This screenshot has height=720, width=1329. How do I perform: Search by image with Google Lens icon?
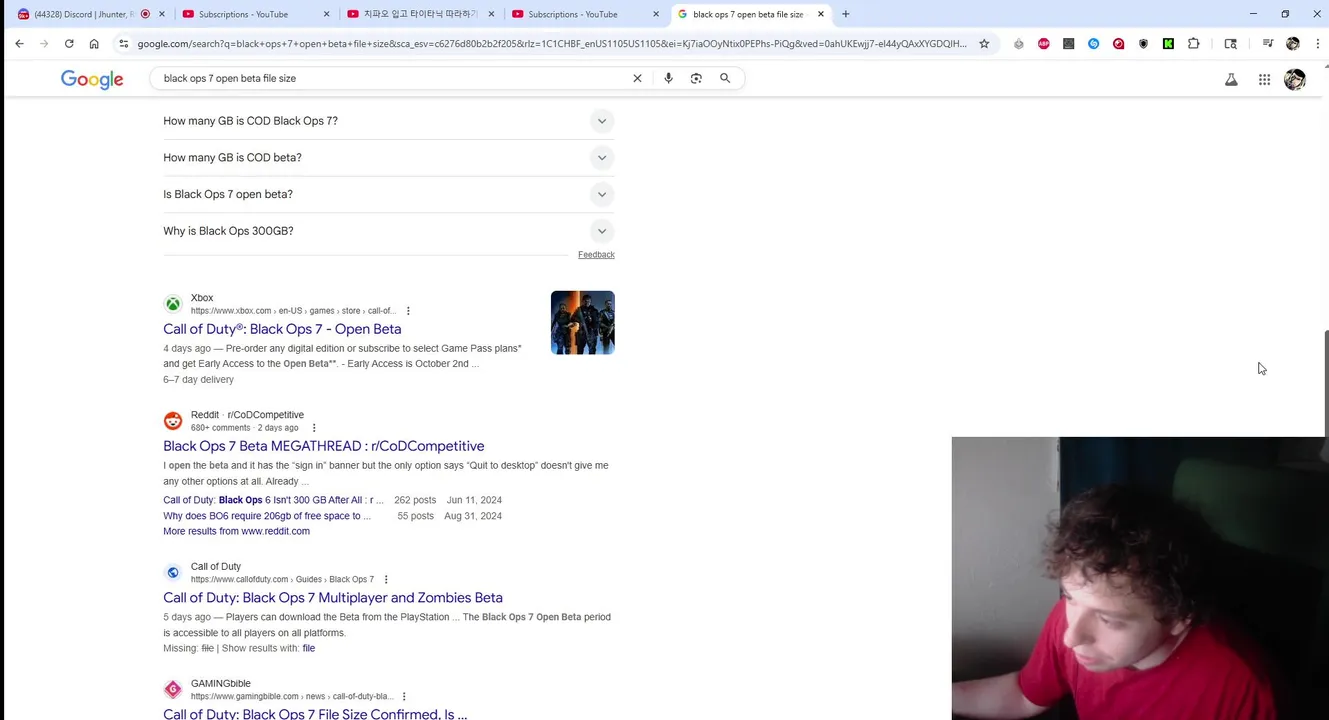click(x=696, y=78)
